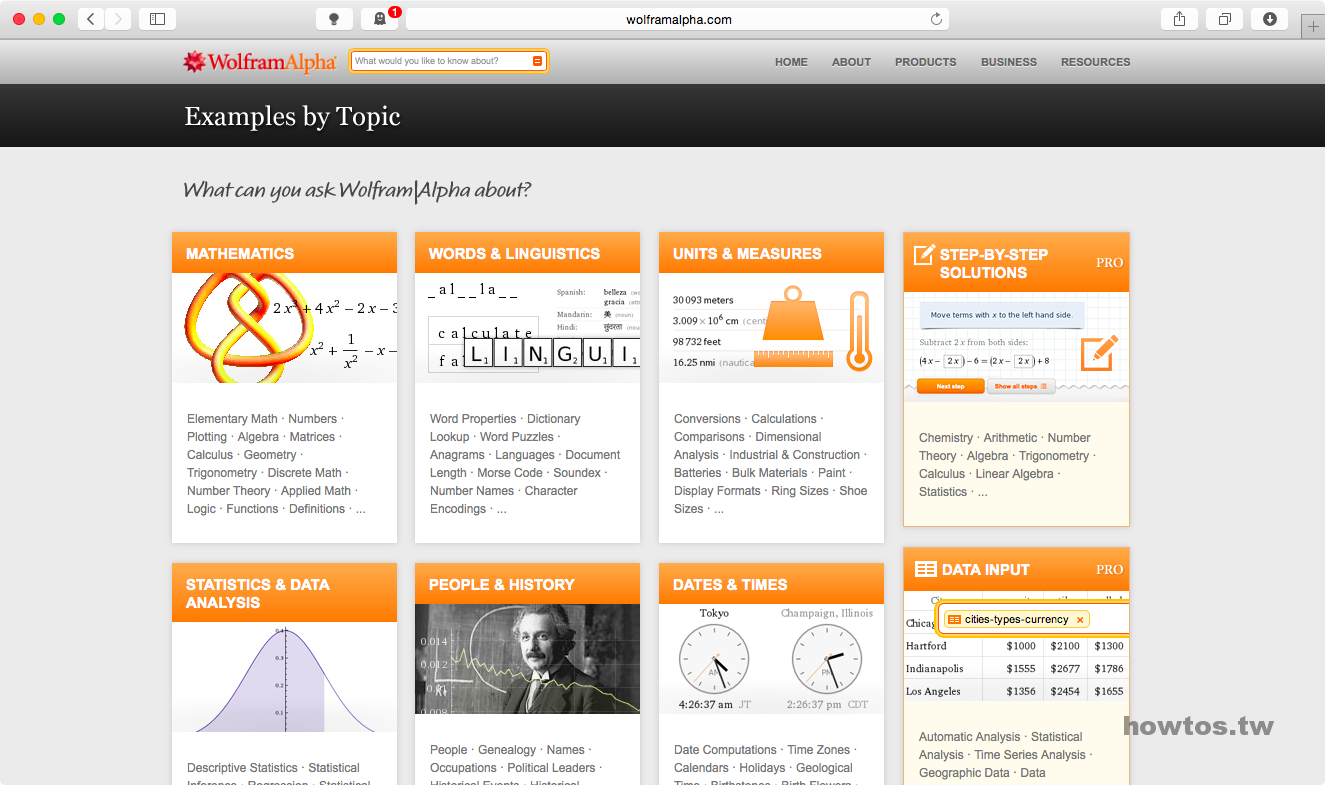
Task: Open the DATES & TIMES topic header
Action: [x=771, y=584]
